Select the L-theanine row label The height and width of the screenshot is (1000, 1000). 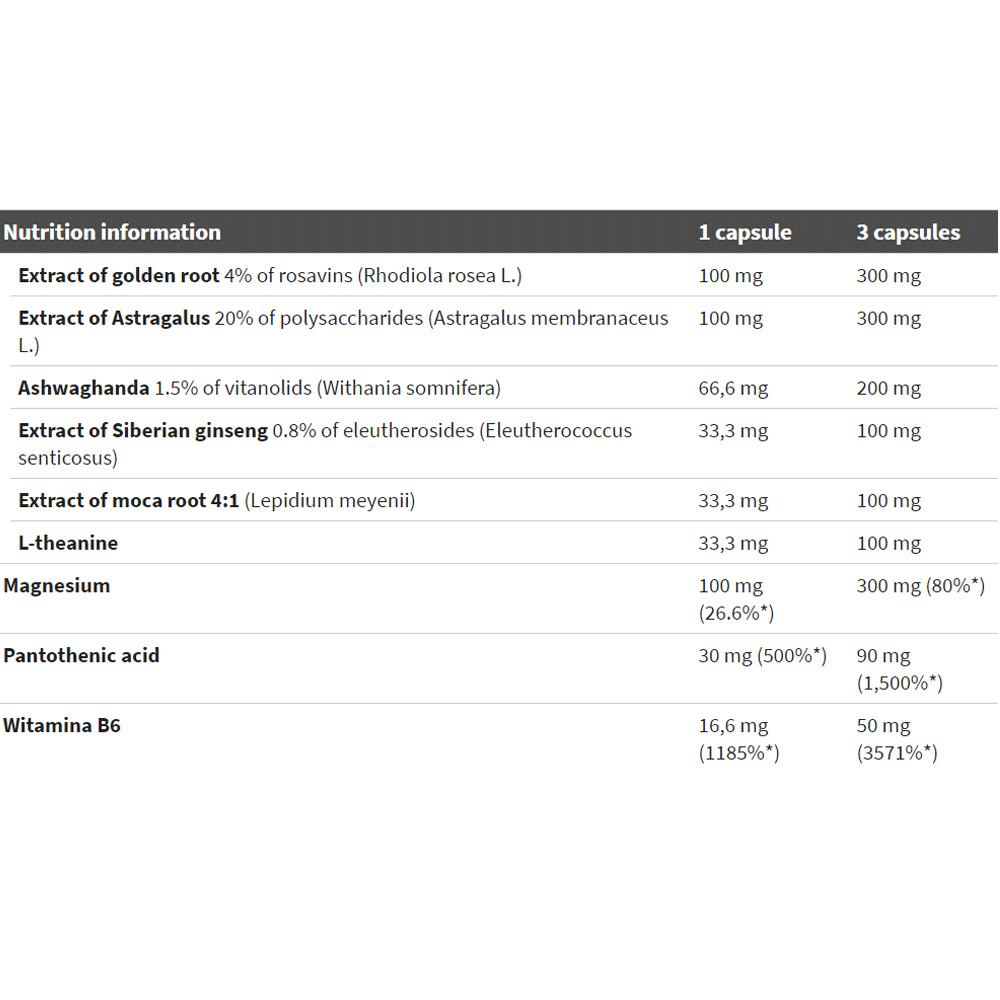click(68, 543)
